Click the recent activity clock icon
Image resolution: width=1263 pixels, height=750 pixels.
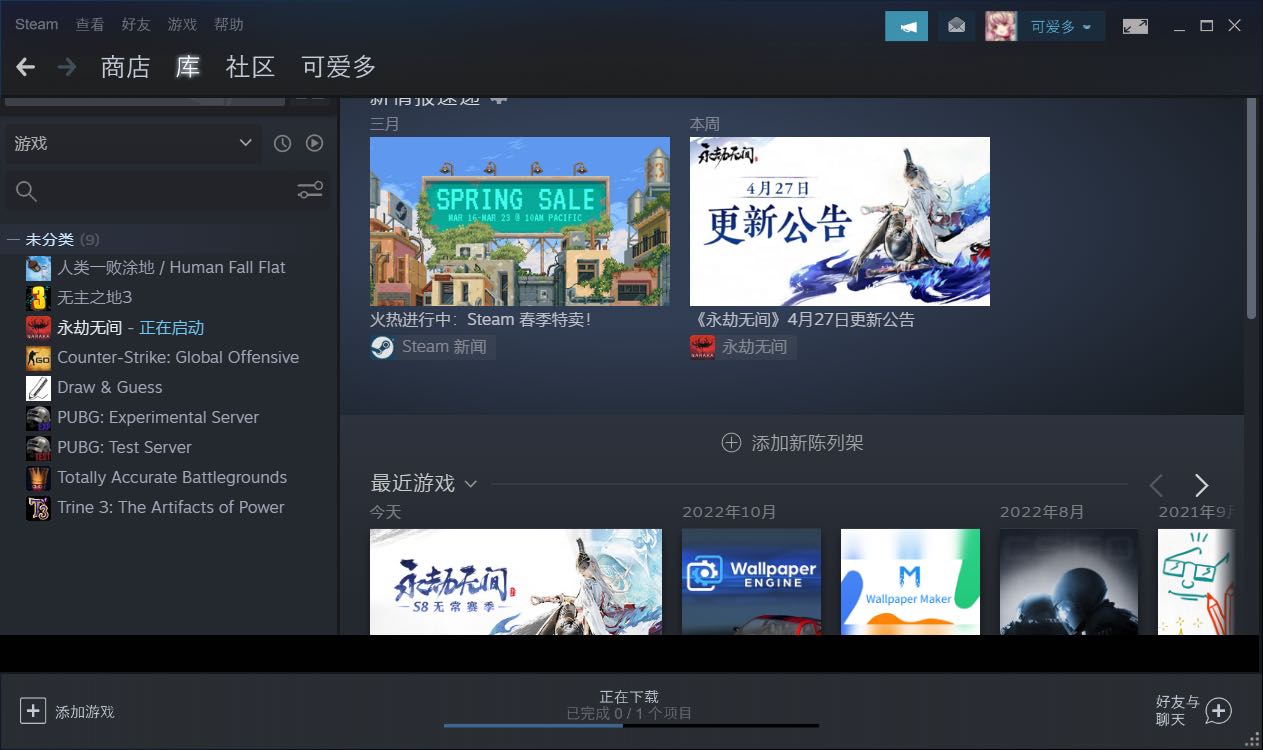283,144
